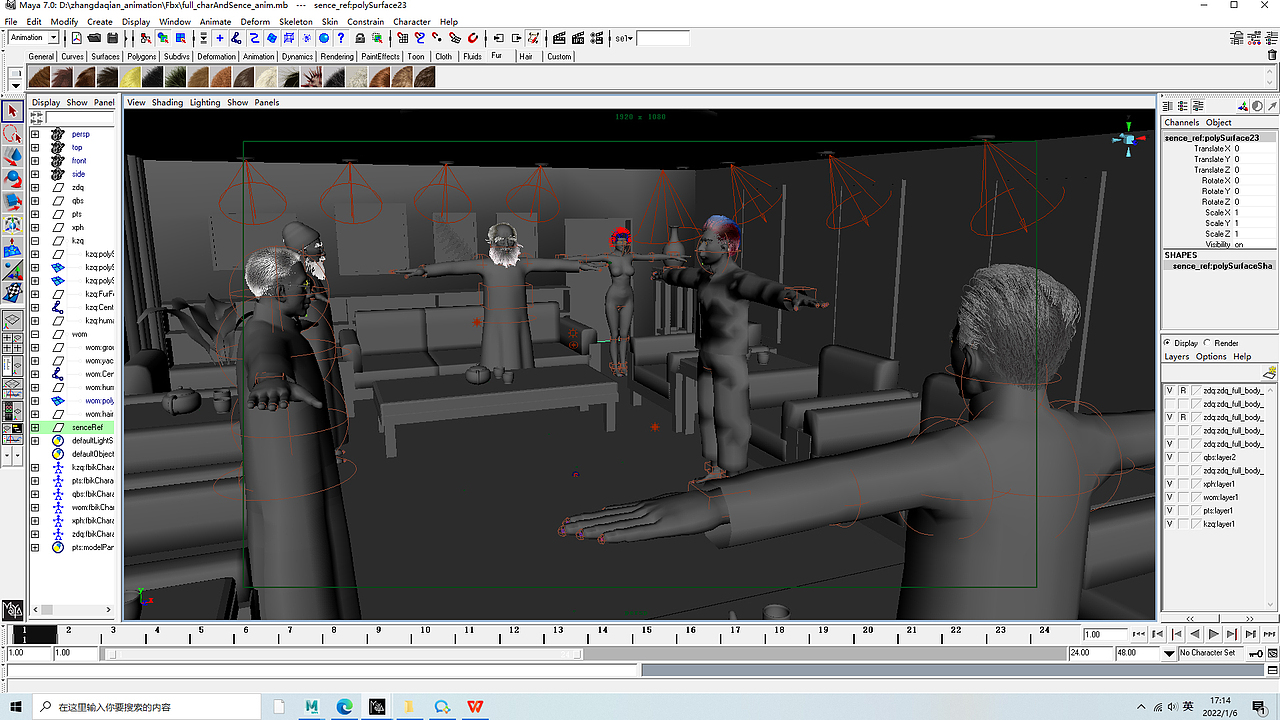Viewport: 1280px width, 720px height.
Task: Toggle visibility of kzq:layer1
Action: click(1169, 524)
